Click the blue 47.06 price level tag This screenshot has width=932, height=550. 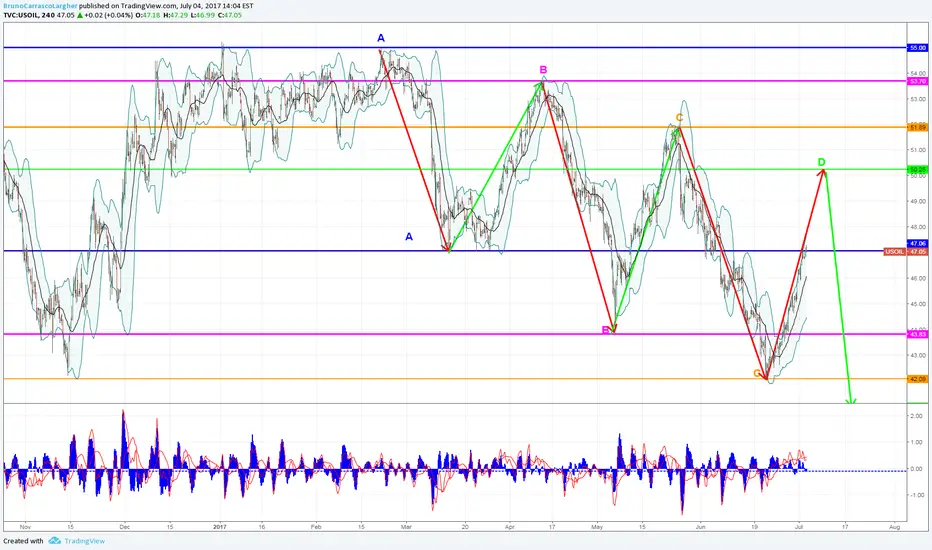pos(917,243)
